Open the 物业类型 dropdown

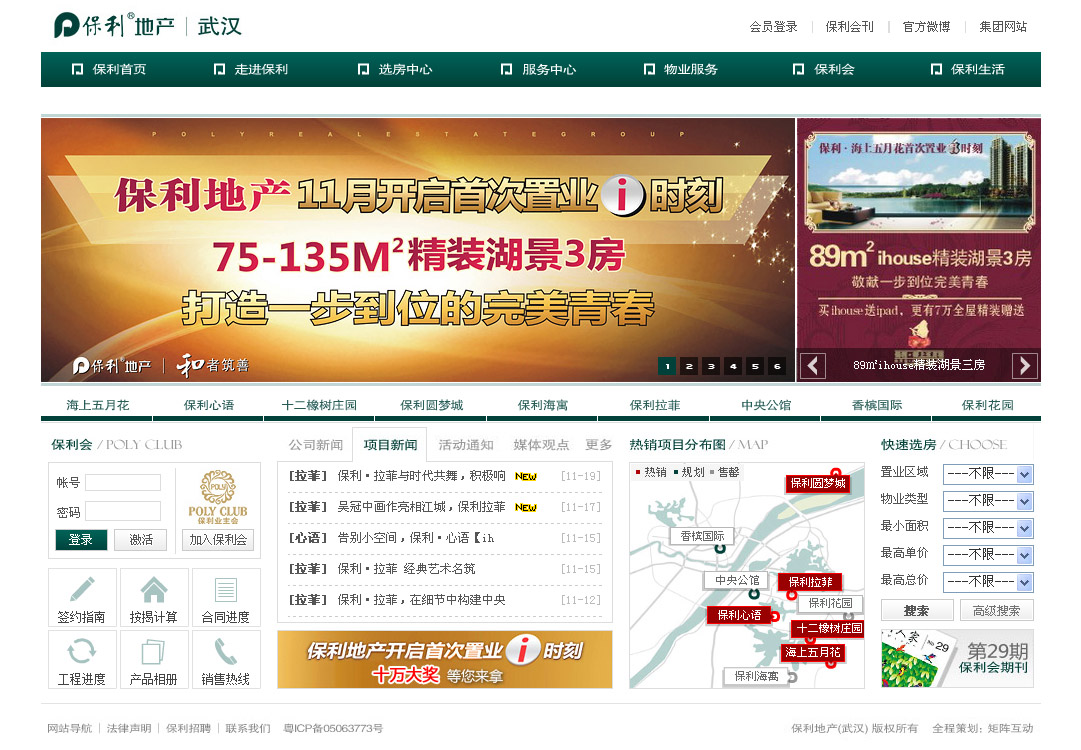[987, 500]
